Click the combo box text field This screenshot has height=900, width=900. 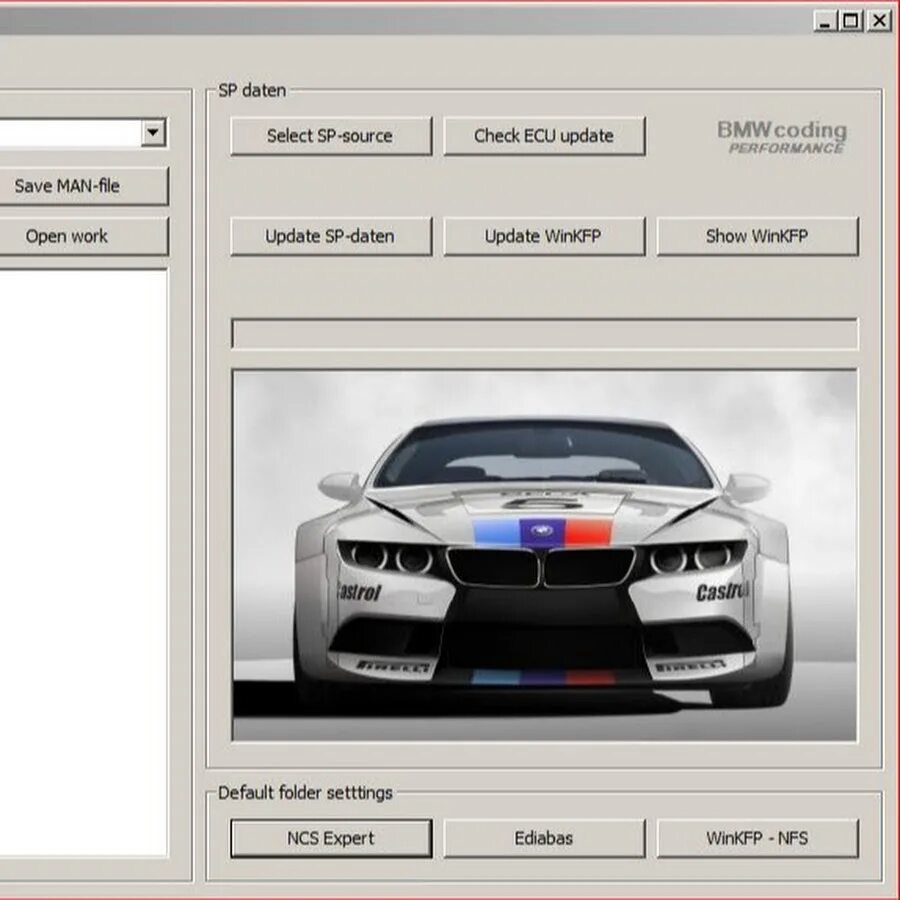[x=70, y=132]
